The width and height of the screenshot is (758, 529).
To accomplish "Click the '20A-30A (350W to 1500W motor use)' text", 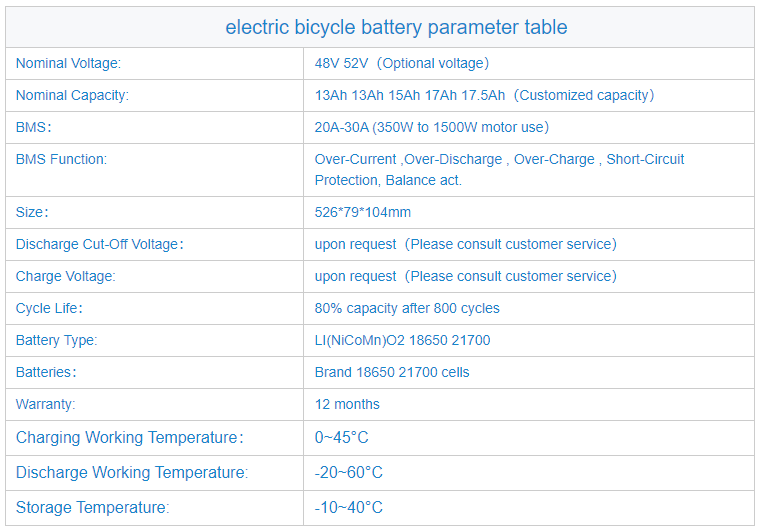I will [x=432, y=127].
